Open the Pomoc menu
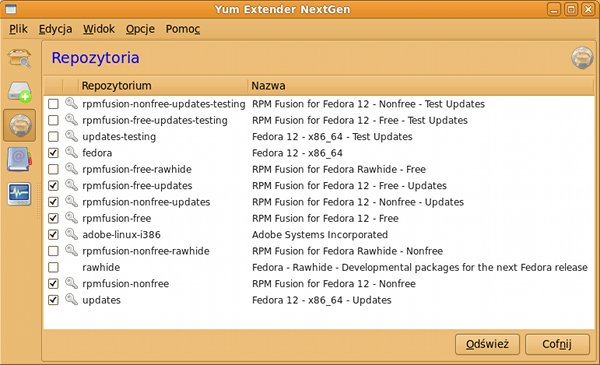600x365 pixels. point(183,29)
